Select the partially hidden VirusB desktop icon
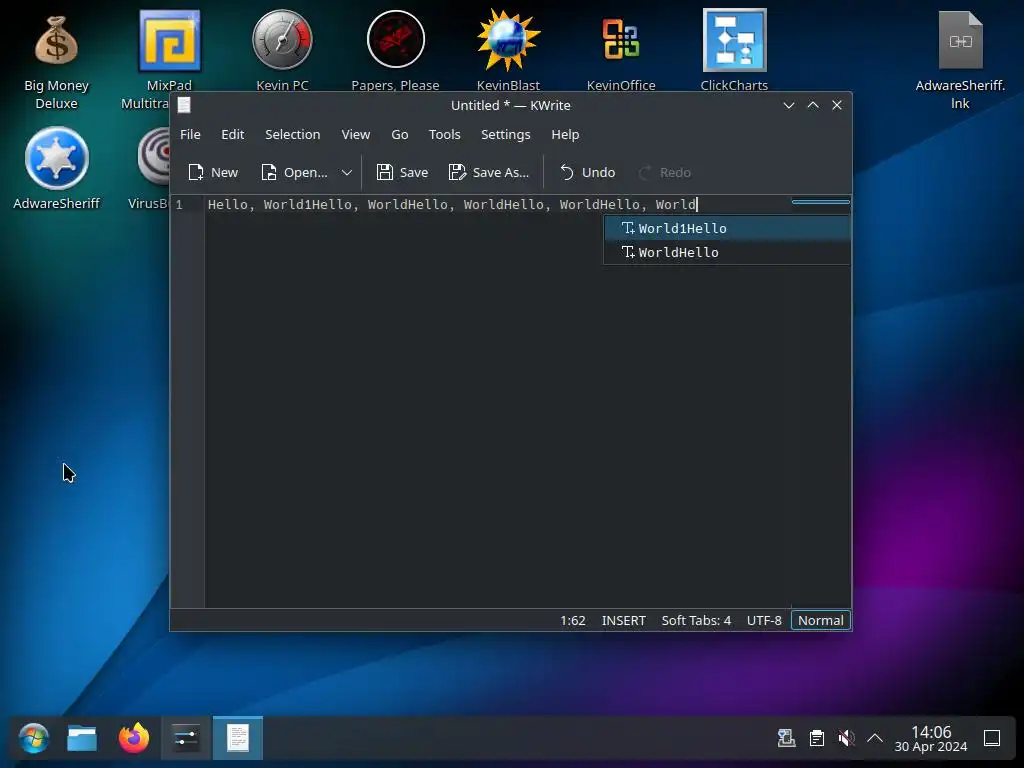Viewport: 1024px width, 768px height. coord(152,168)
